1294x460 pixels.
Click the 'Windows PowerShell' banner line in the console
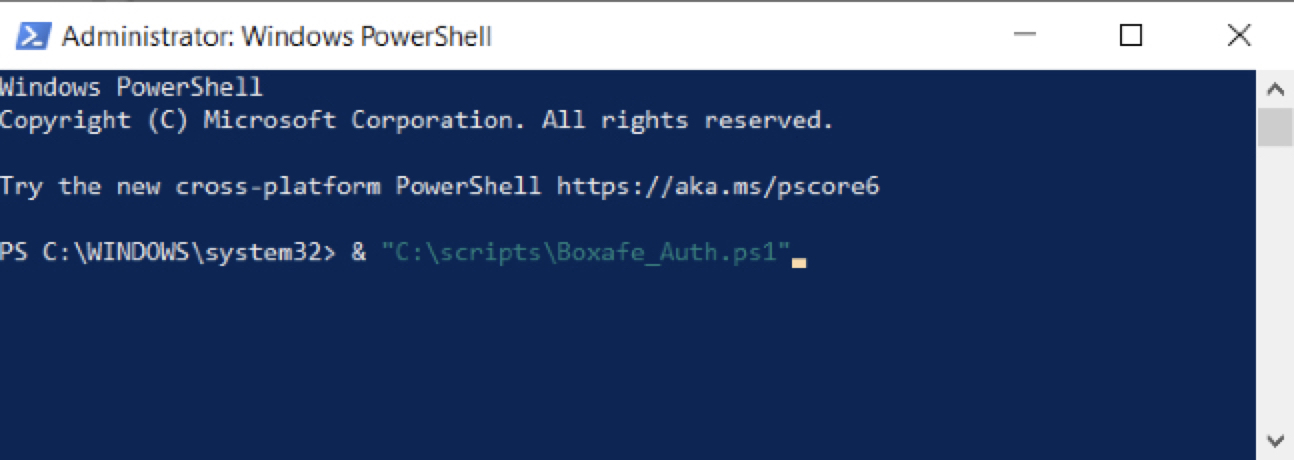(x=131, y=88)
